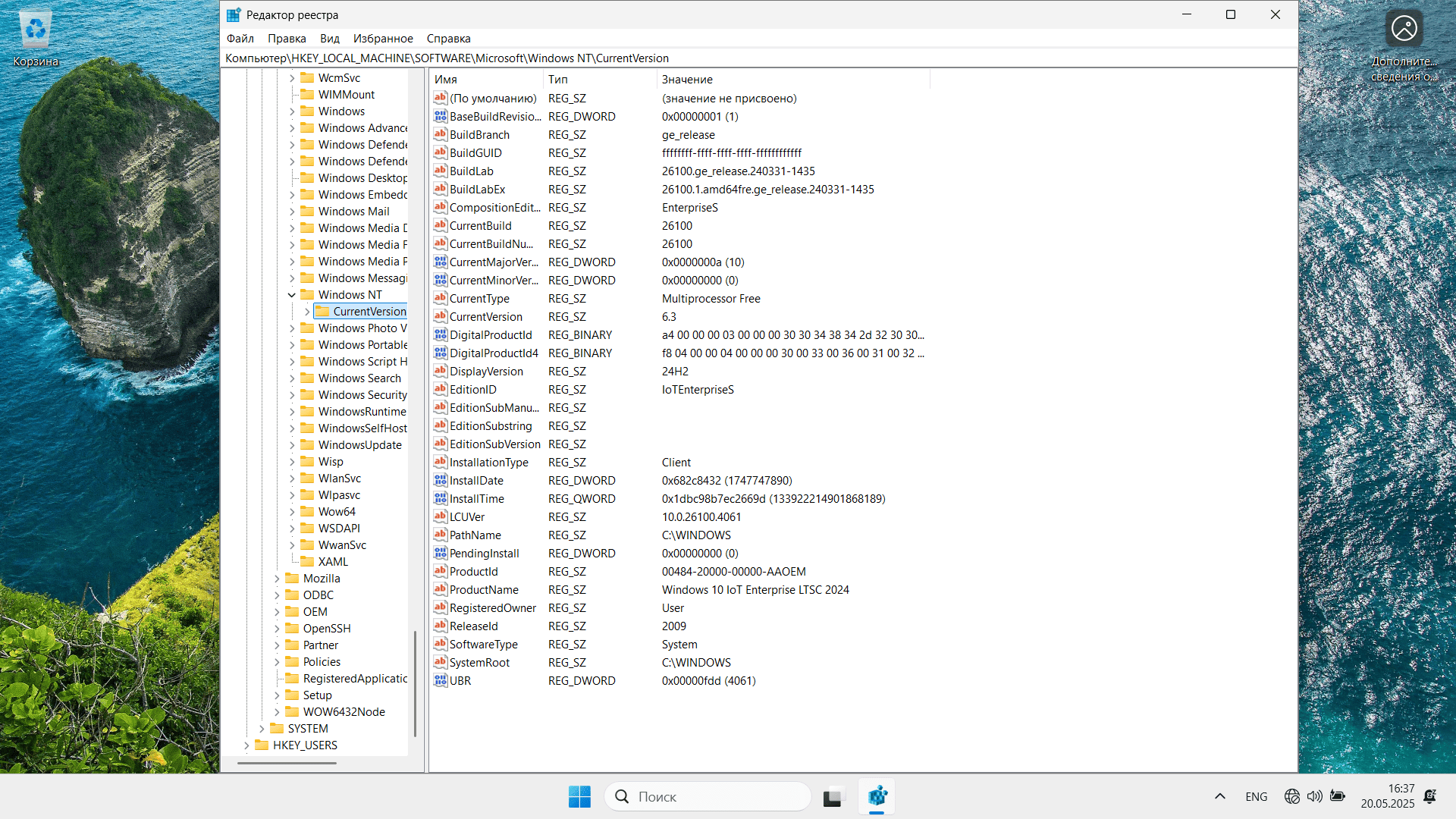The height and width of the screenshot is (819, 1456).
Task: Show hidden tray icons chevron
Action: (1219, 796)
